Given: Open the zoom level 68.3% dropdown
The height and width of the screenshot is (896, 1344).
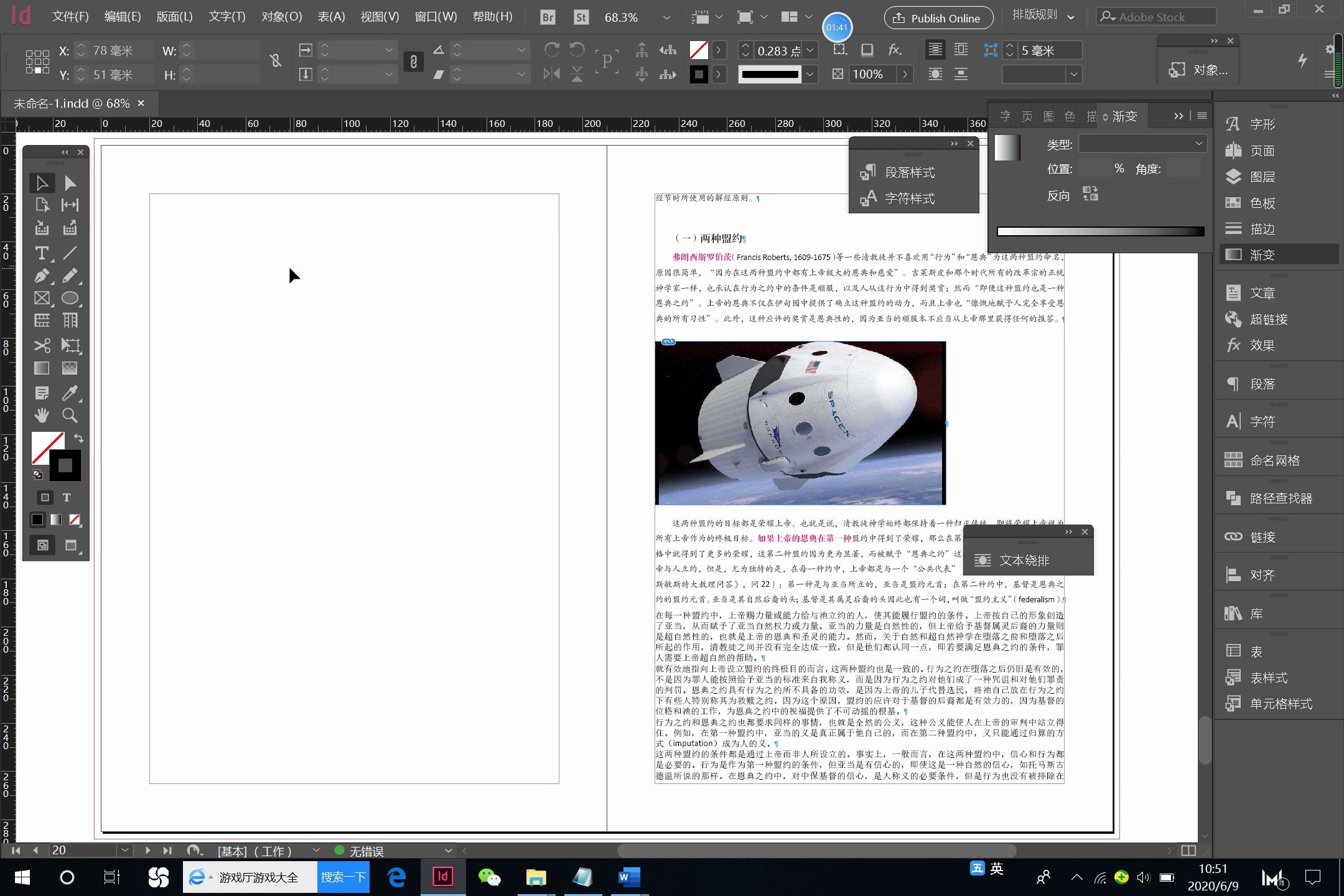Looking at the screenshot, I should 666,17.
